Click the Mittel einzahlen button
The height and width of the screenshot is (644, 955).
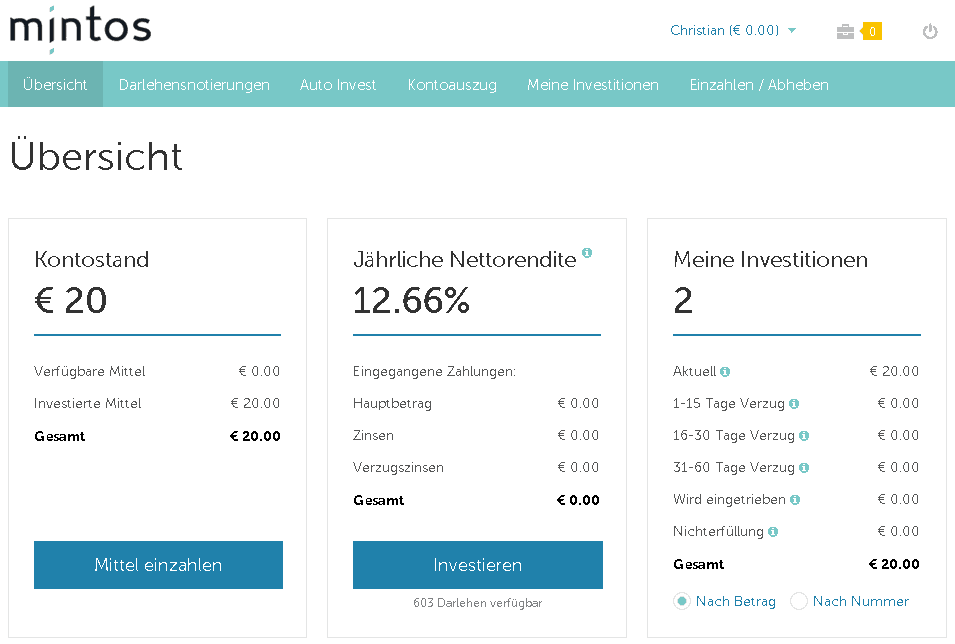coord(158,565)
